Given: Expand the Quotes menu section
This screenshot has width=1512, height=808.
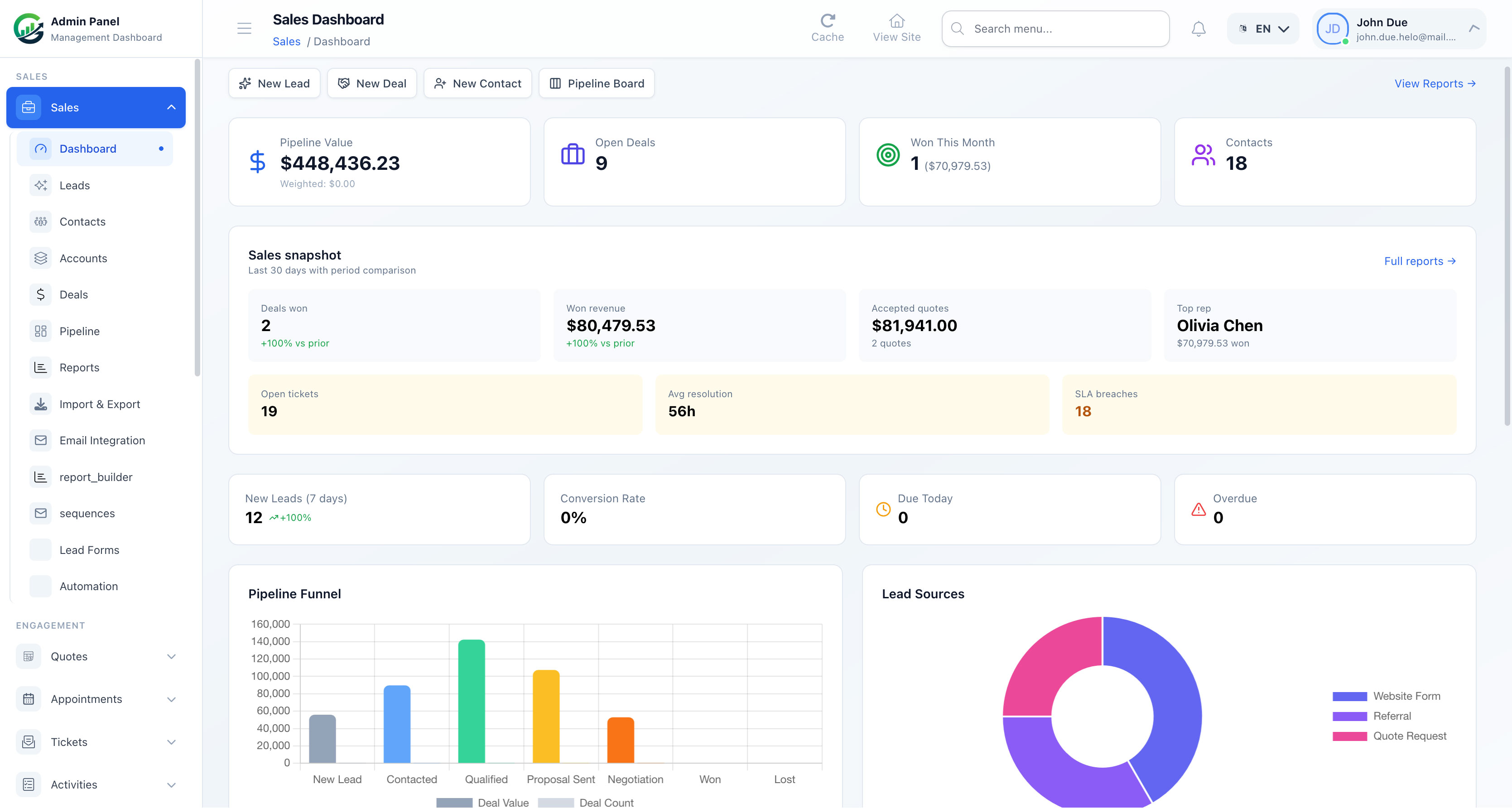Looking at the screenshot, I should 171,657.
